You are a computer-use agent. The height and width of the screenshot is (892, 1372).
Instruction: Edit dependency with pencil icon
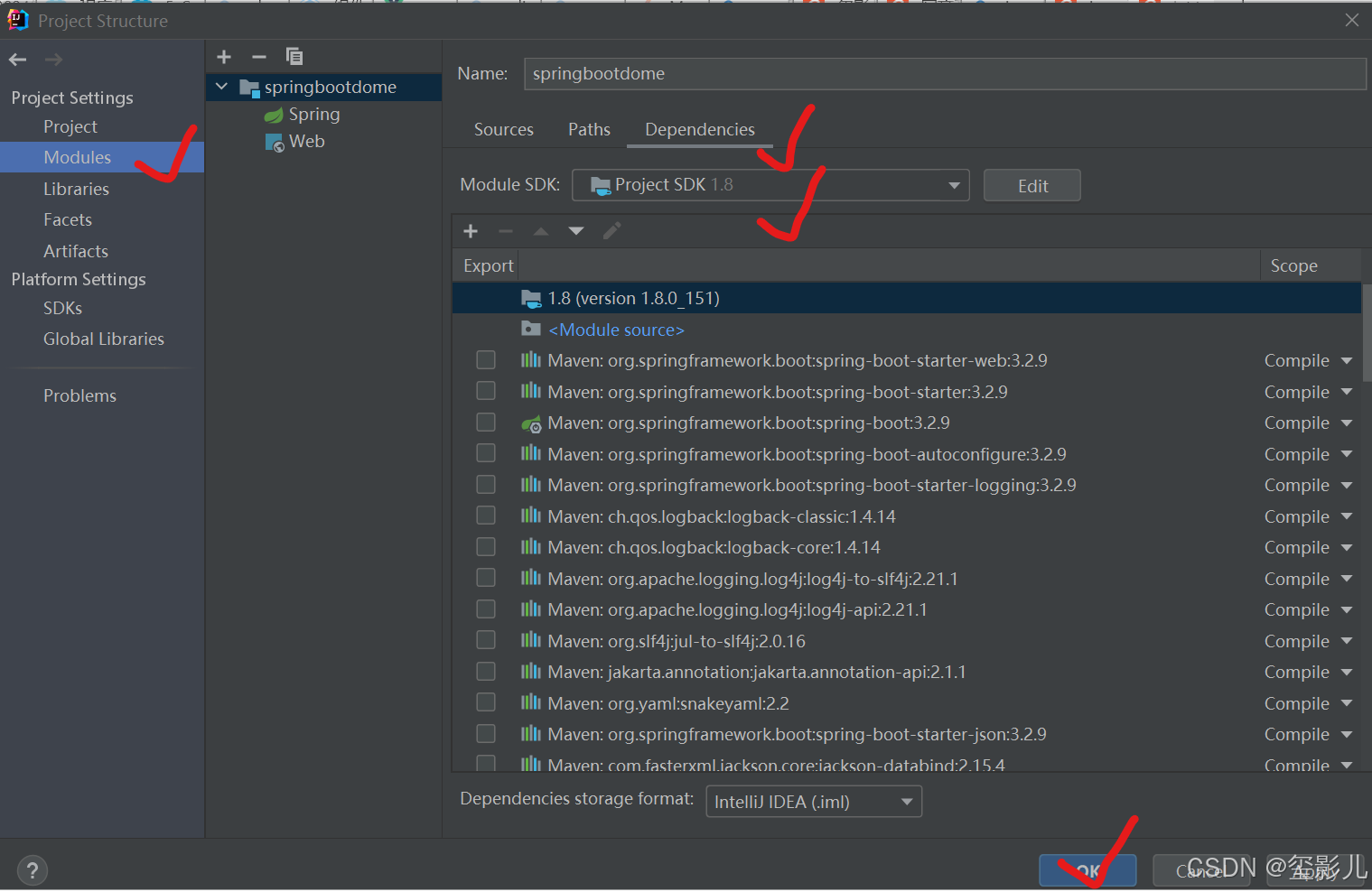(x=612, y=231)
